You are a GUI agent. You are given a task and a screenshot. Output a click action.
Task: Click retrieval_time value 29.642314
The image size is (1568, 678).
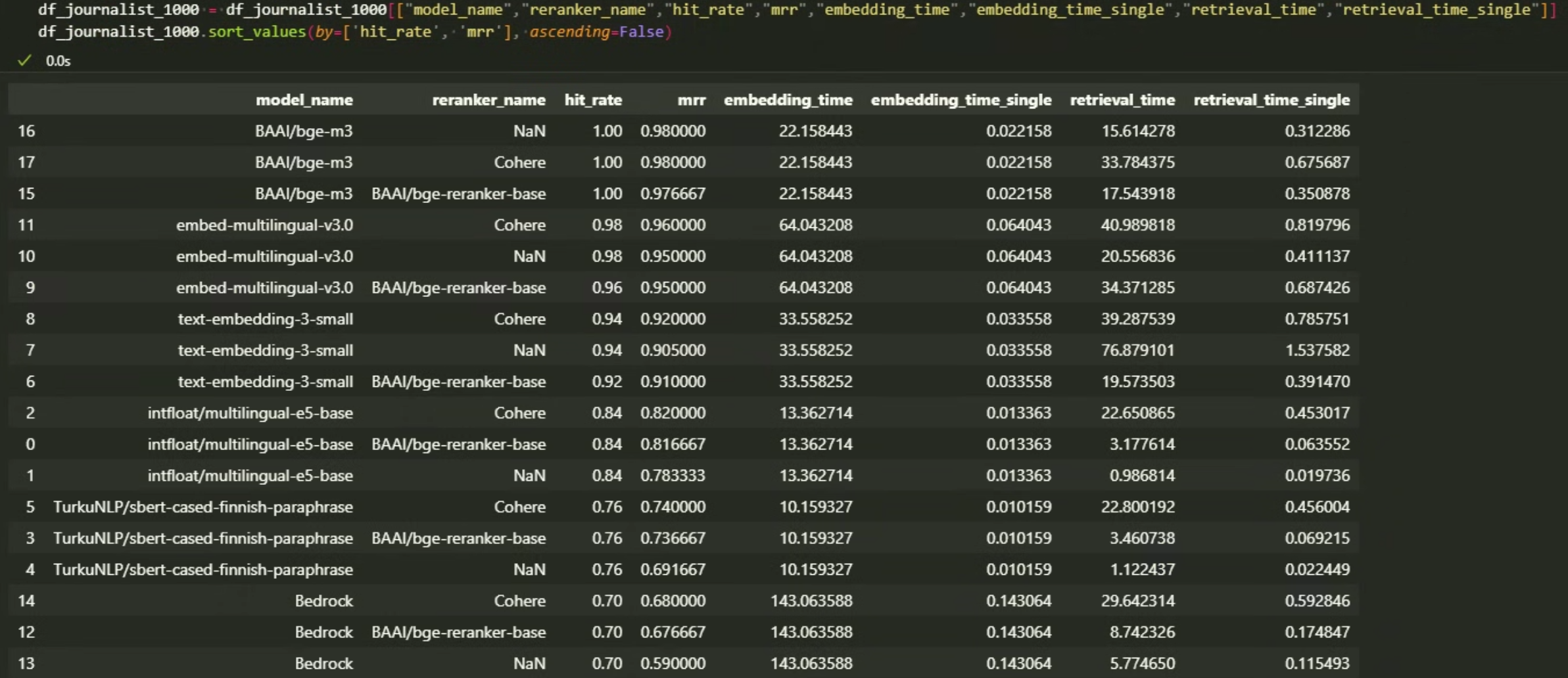(1138, 601)
